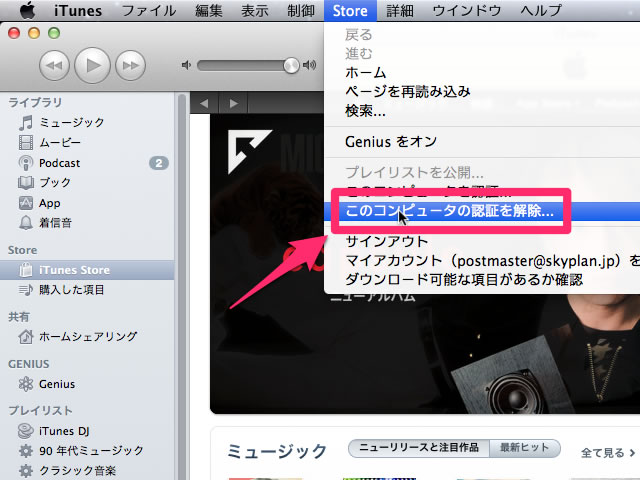Viewport: 640px width, 480px height.
Task: Open the ウインドウ menu
Action: pos(467,11)
